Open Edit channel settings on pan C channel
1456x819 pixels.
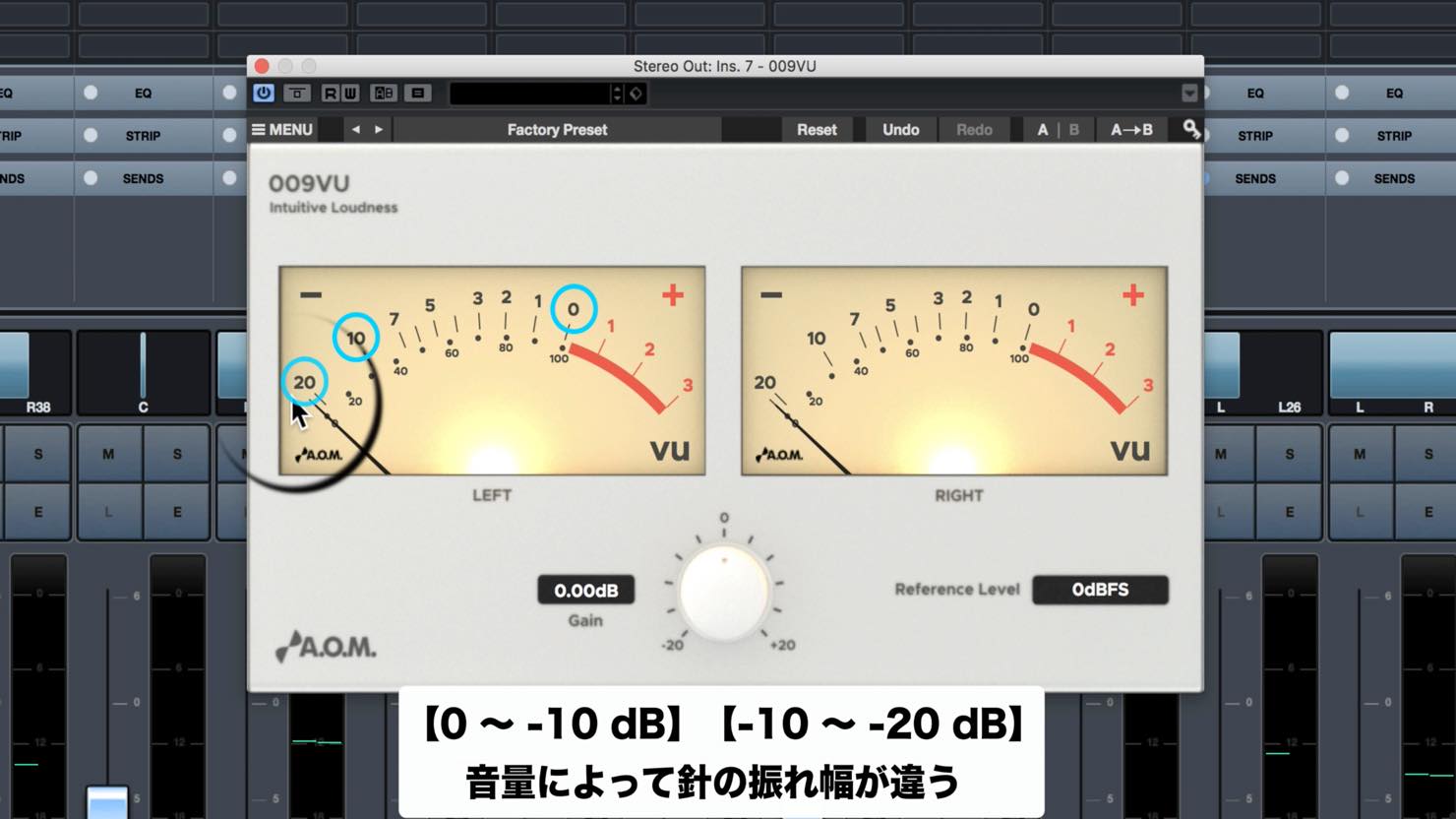177,512
